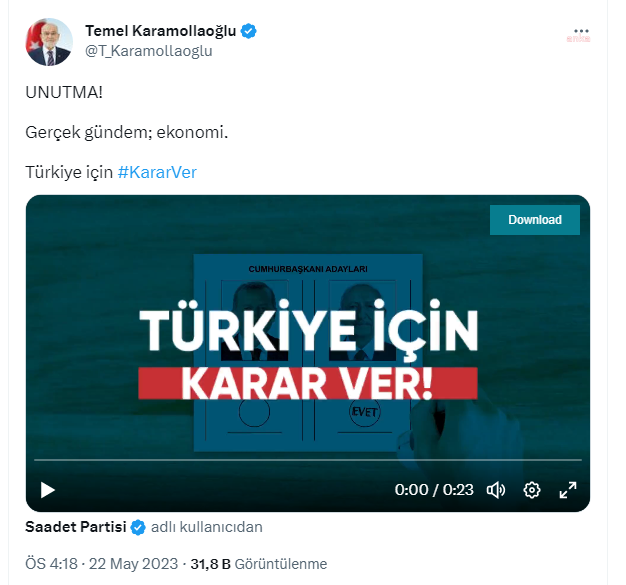Click the verified badge beside Saadet Partisi
This screenshot has height=585, width=626.
point(138,527)
